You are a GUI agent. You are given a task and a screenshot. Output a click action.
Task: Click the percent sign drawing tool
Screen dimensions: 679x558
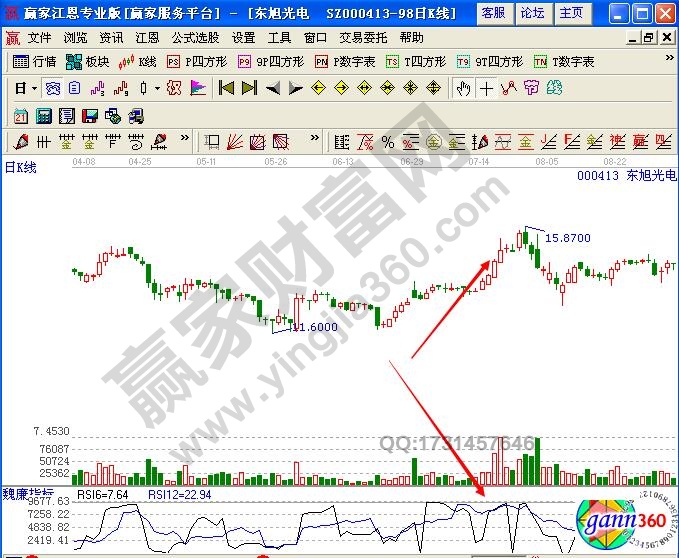tap(388, 142)
